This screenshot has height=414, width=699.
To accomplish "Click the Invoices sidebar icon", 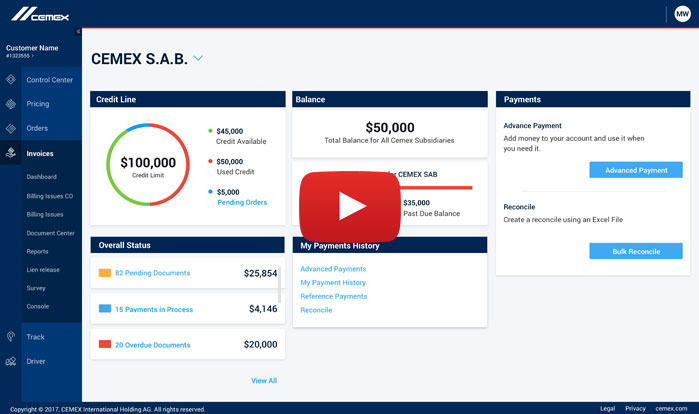I will pyautogui.click(x=11, y=153).
